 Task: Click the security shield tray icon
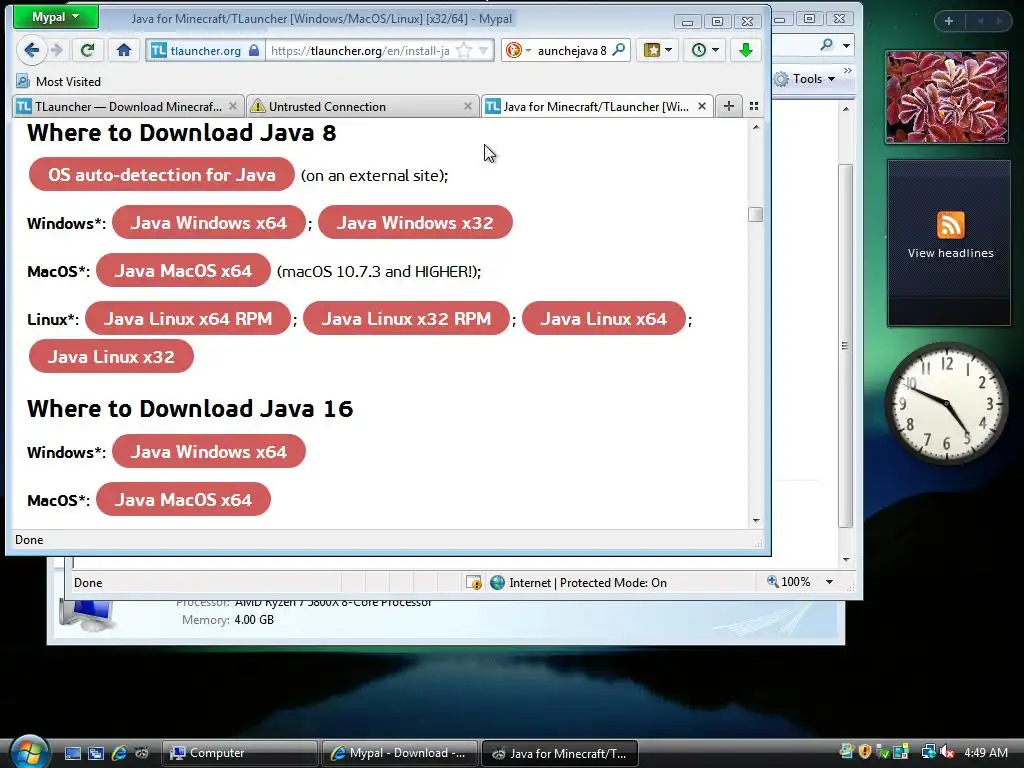(x=865, y=752)
